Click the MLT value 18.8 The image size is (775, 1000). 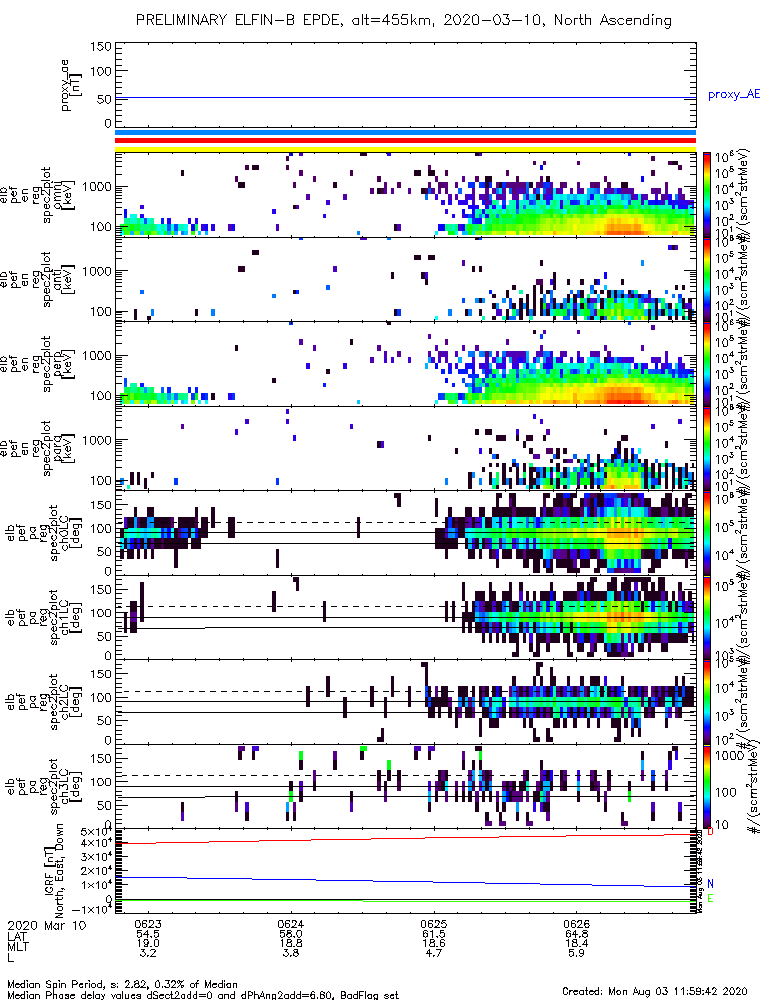[x=291, y=943]
